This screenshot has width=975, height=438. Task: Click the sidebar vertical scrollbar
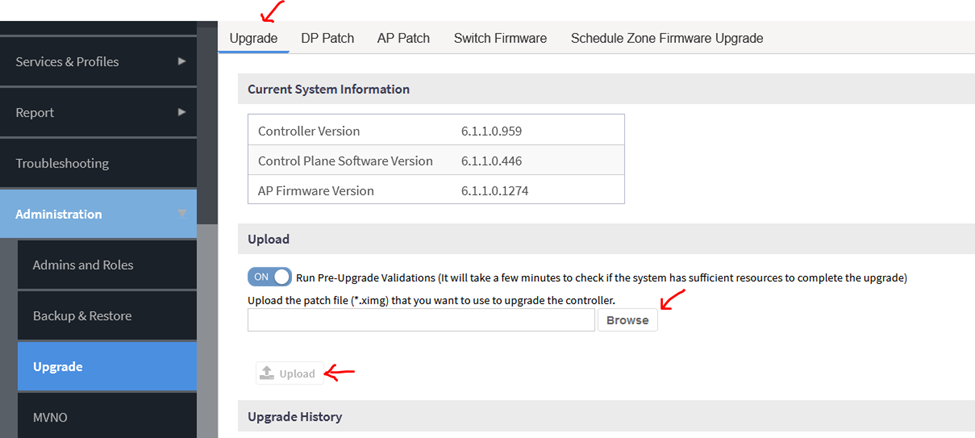point(207,124)
